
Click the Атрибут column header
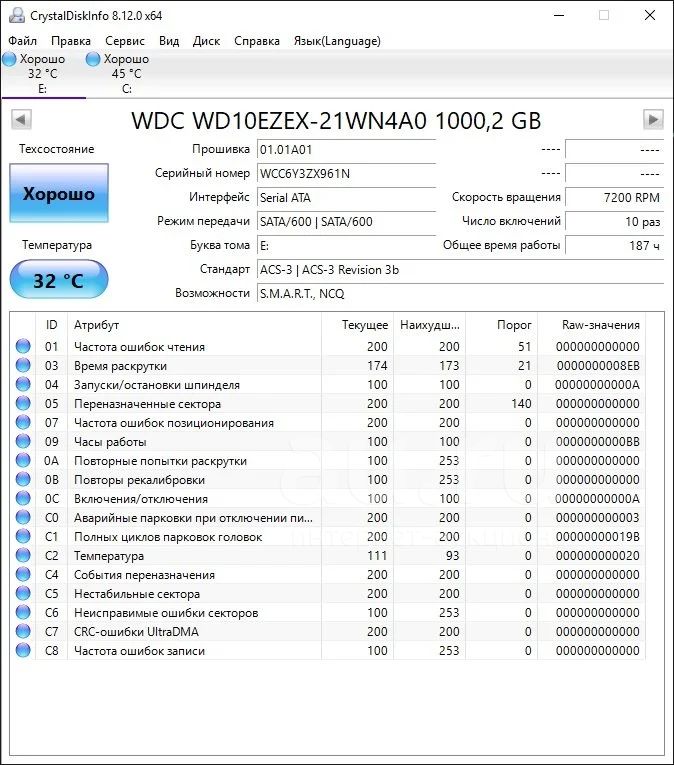click(194, 325)
